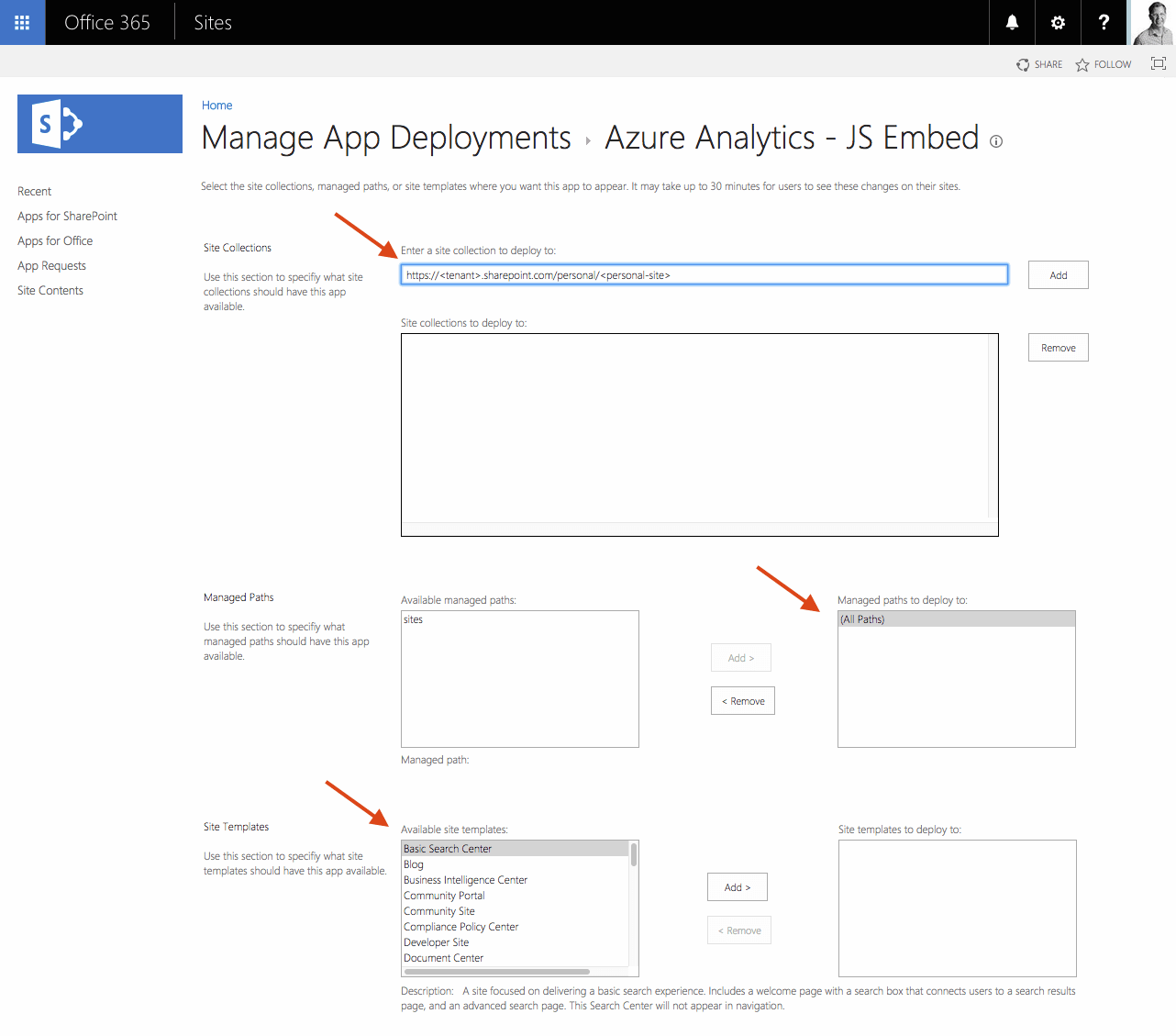The width and height of the screenshot is (1176, 1036).
Task: Open the help question mark
Action: pos(1104,22)
